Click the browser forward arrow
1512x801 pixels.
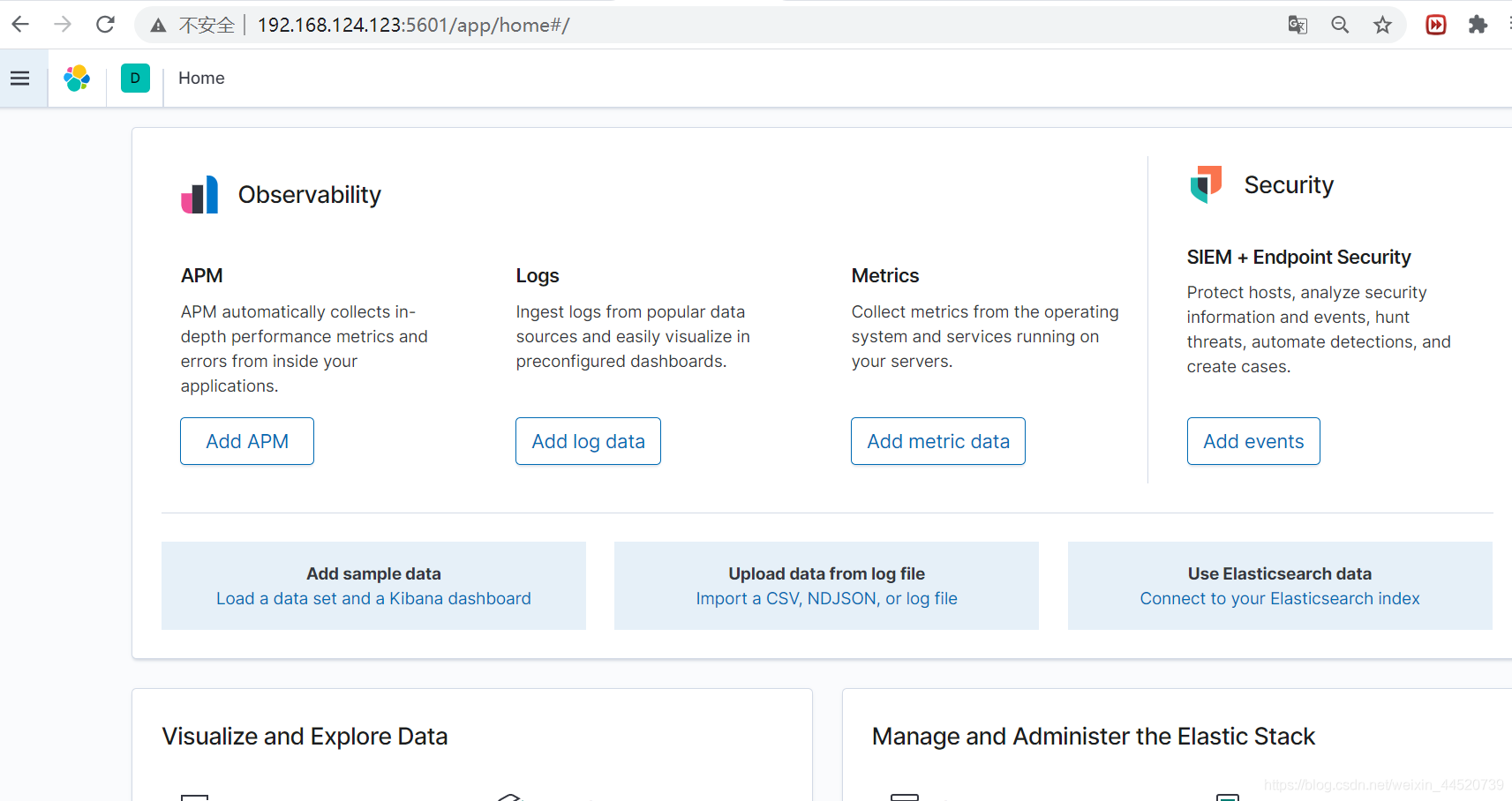coord(63,25)
